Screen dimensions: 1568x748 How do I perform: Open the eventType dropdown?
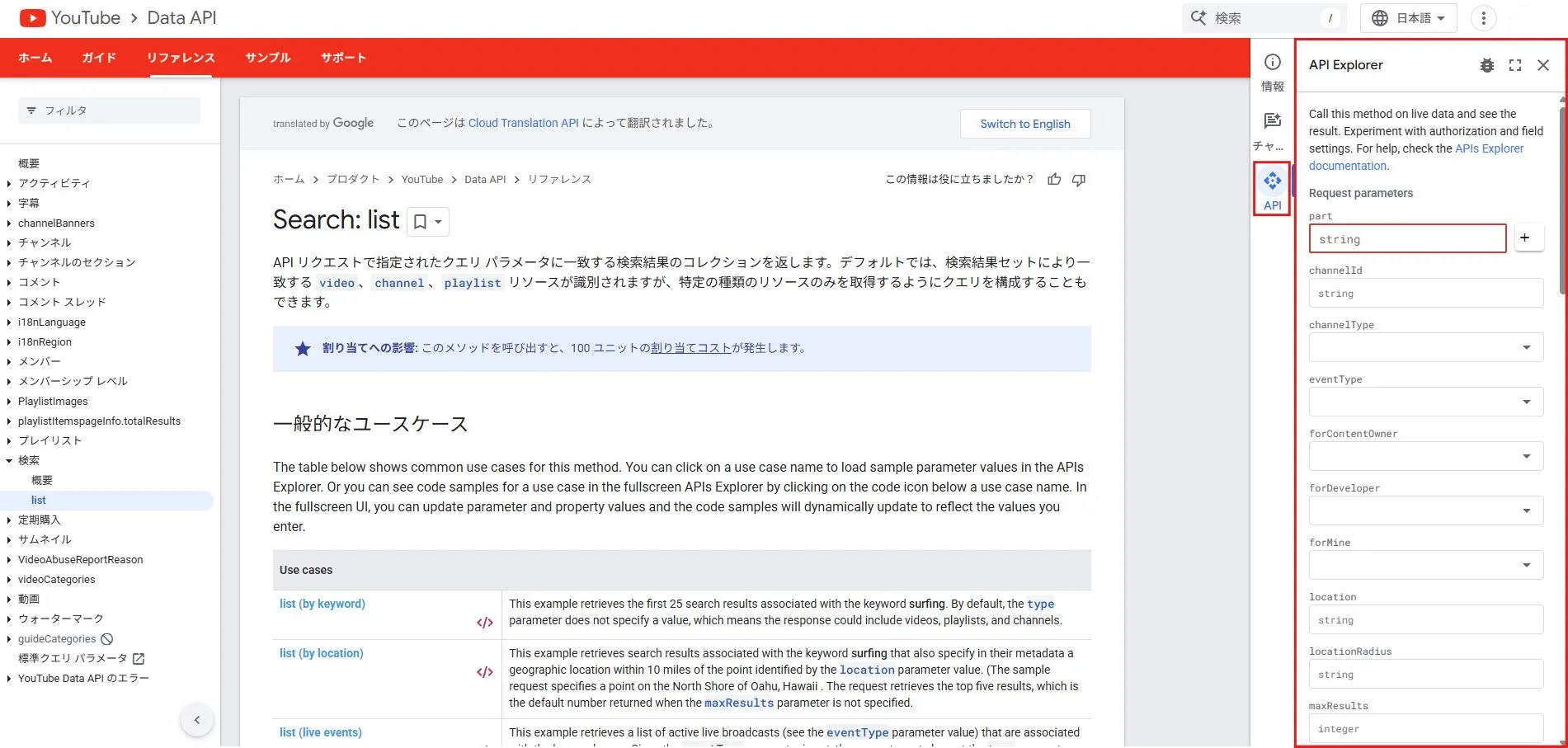tap(1425, 402)
